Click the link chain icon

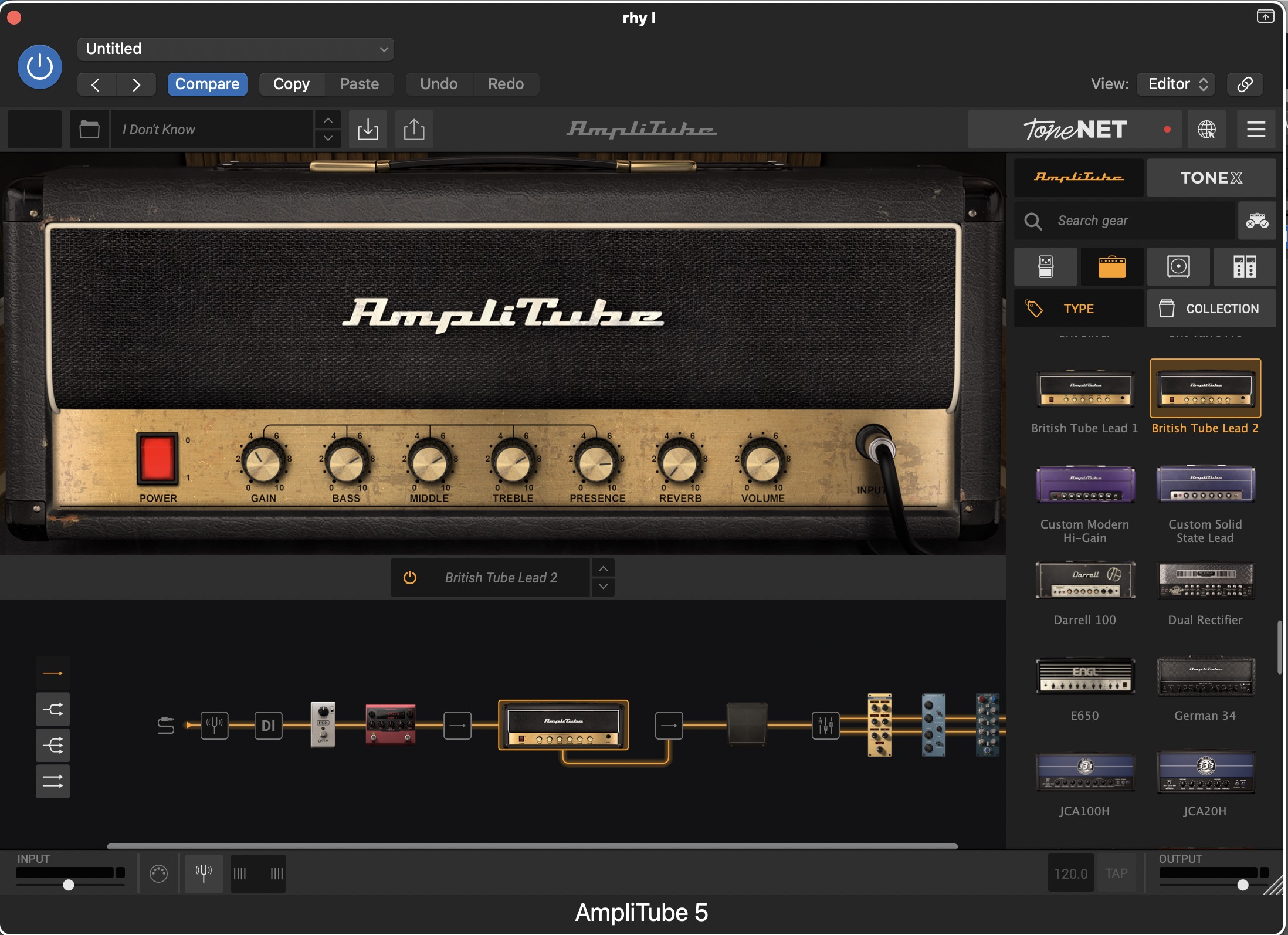click(x=1245, y=84)
